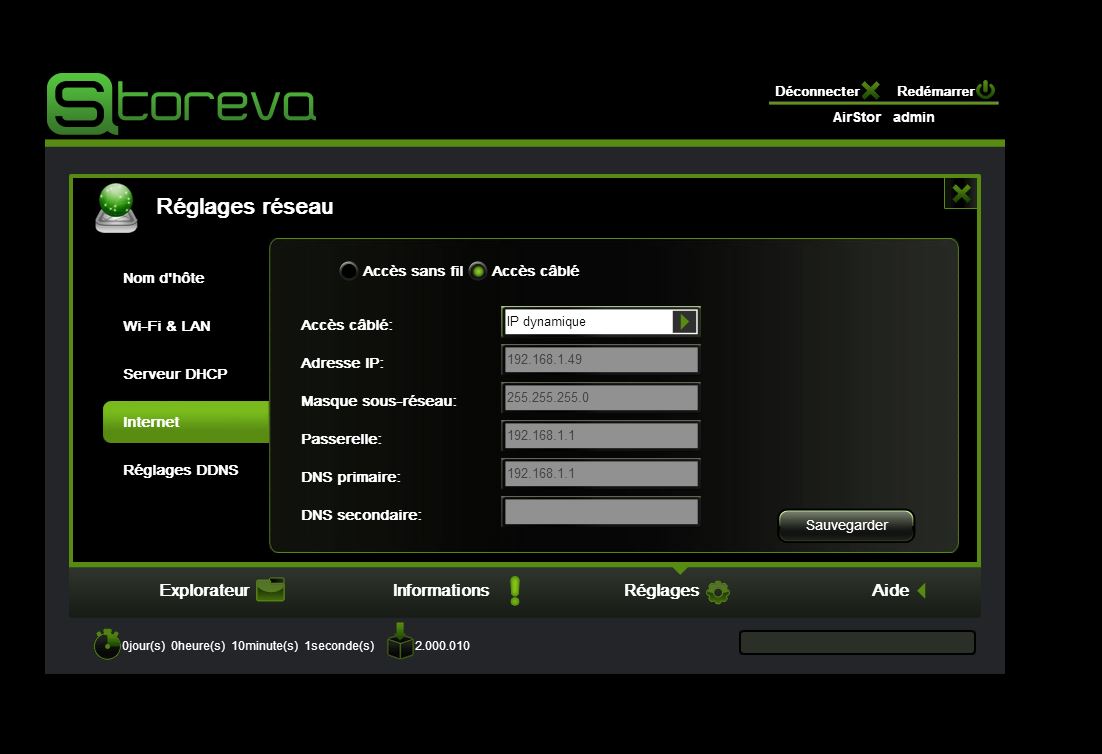
Task: Select the Accès sans fil radio button
Action: (x=348, y=271)
